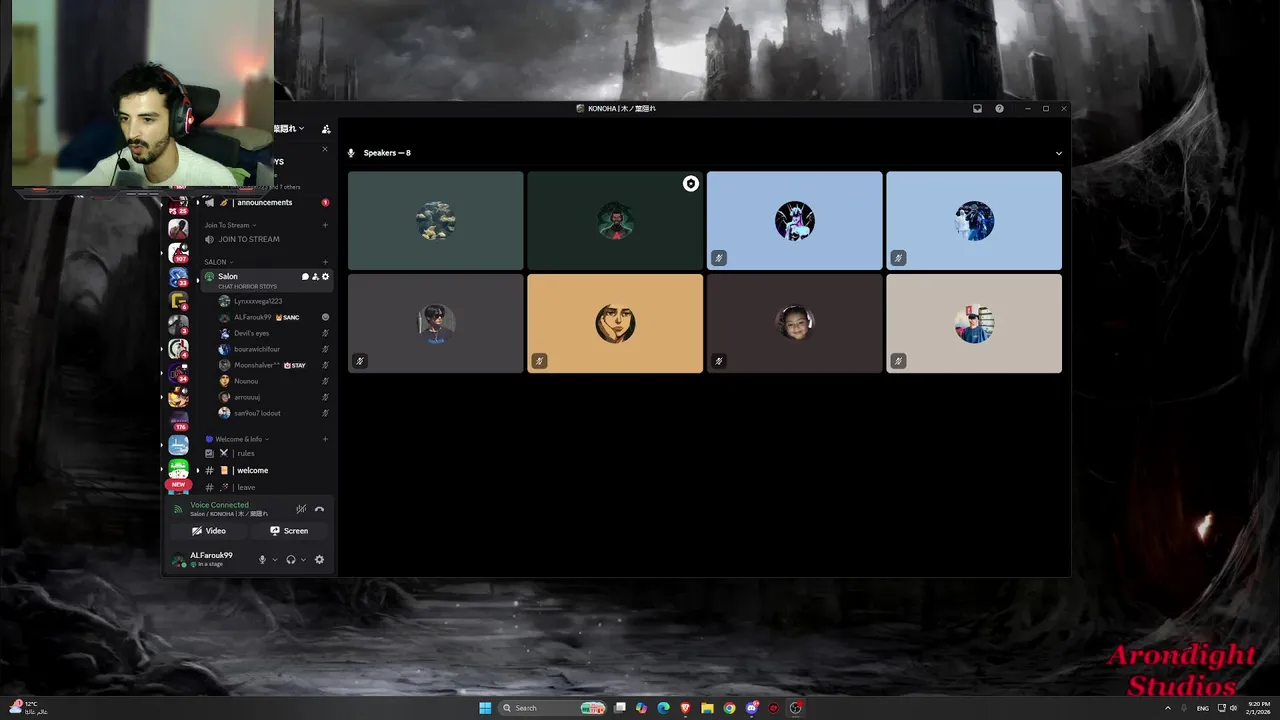Open File Explorer from taskbar
This screenshot has width=1280, height=720.
click(707, 708)
